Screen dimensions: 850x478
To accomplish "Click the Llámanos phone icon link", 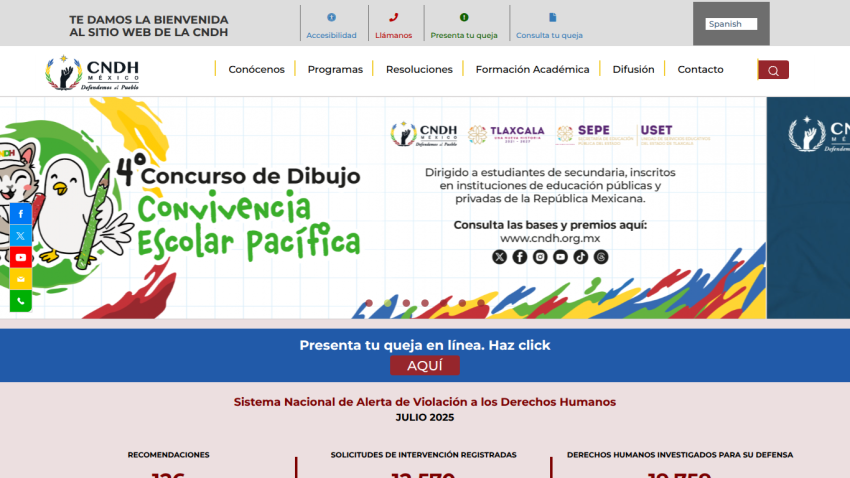I will tap(394, 25).
